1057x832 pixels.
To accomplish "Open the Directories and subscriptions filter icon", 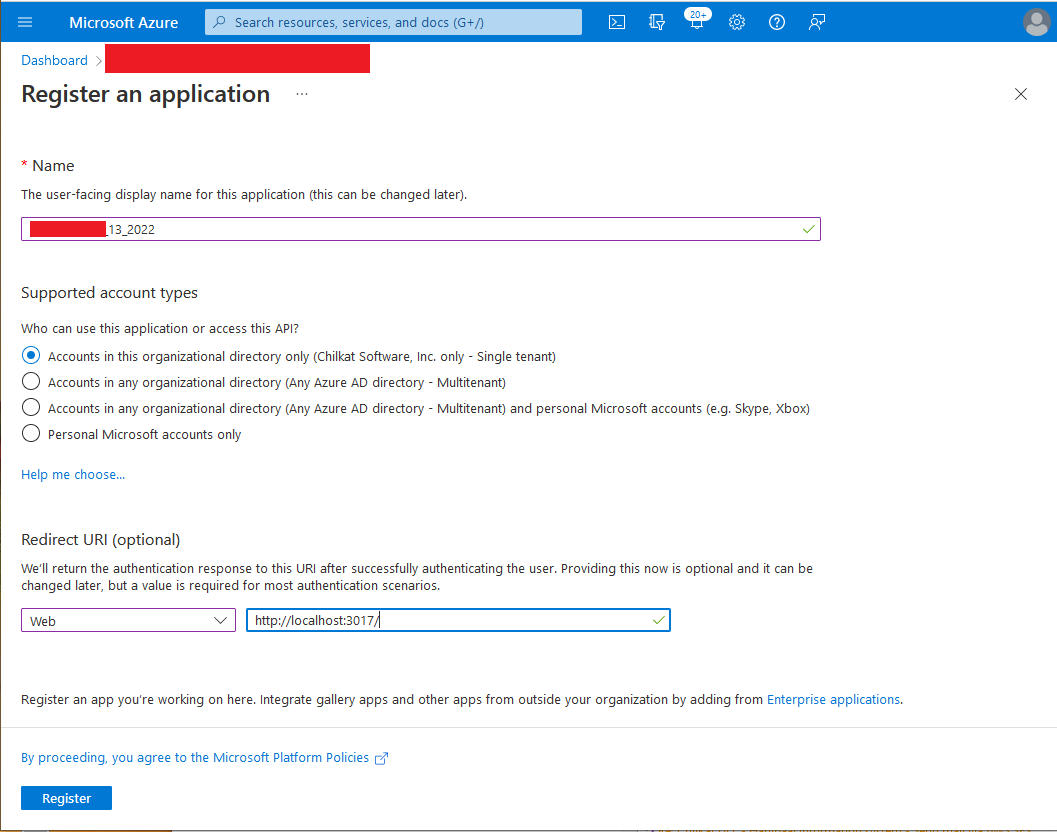I will tap(657, 22).
